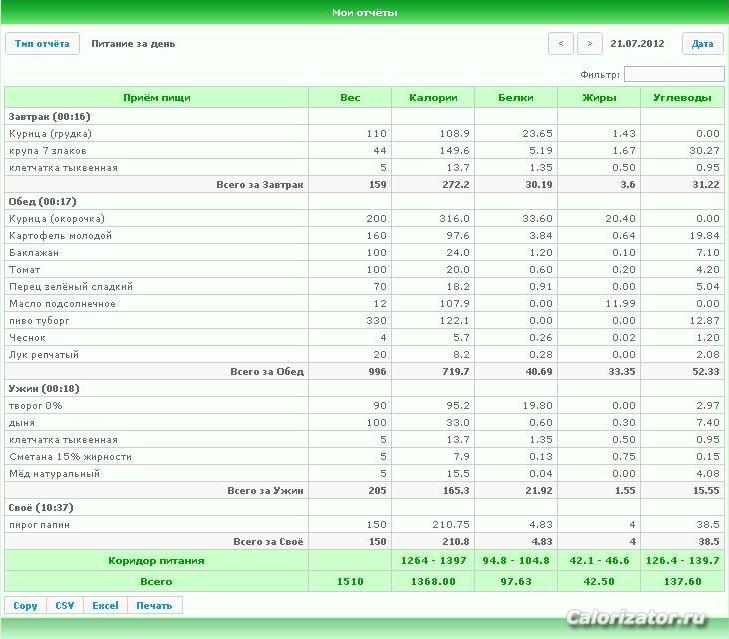Sort by 'Приём пищи' column header
Viewport: 729px width, 639px height.
point(157,98)
